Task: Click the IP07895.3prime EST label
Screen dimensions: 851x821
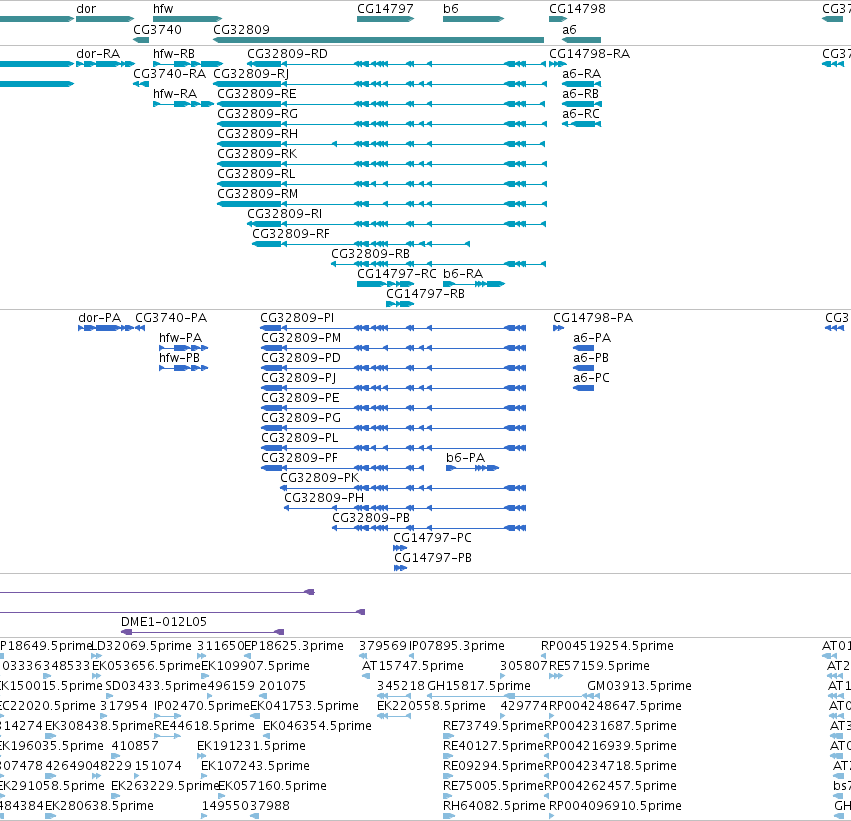Action: tap(456, 646)
